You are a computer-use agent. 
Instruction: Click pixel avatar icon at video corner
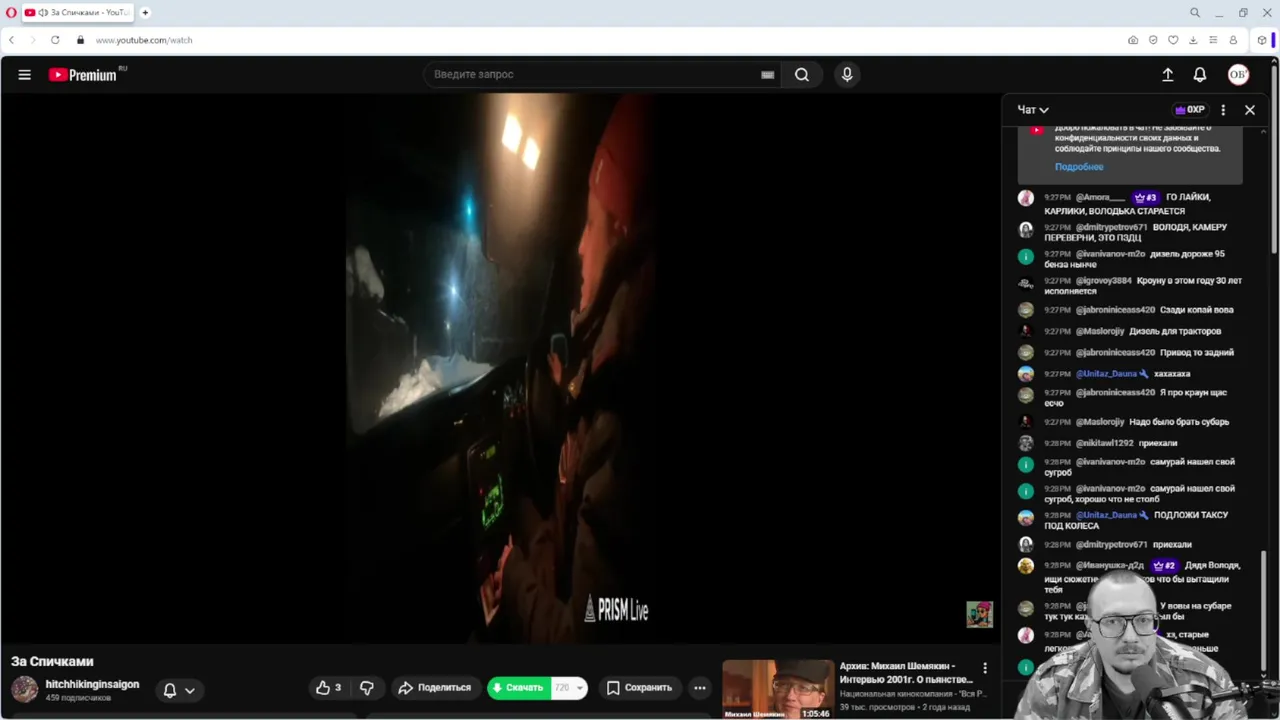979,614
